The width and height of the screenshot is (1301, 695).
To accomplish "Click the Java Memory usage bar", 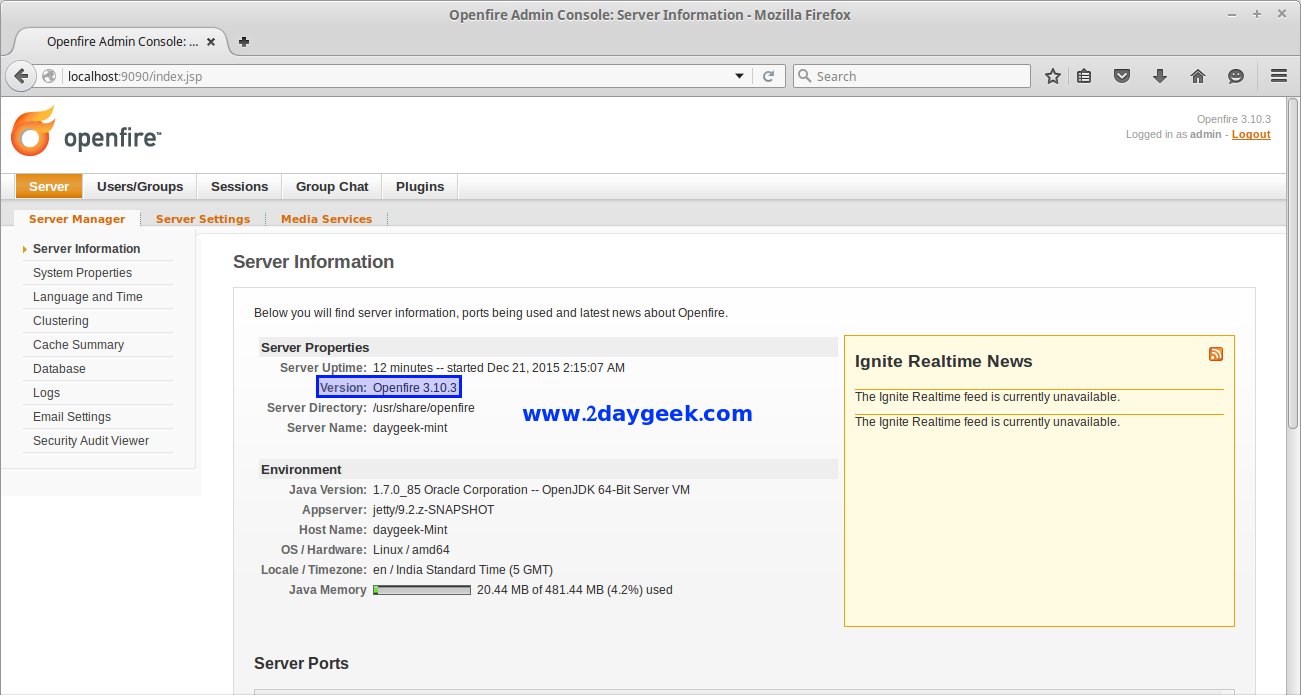I will pos(422,590).
